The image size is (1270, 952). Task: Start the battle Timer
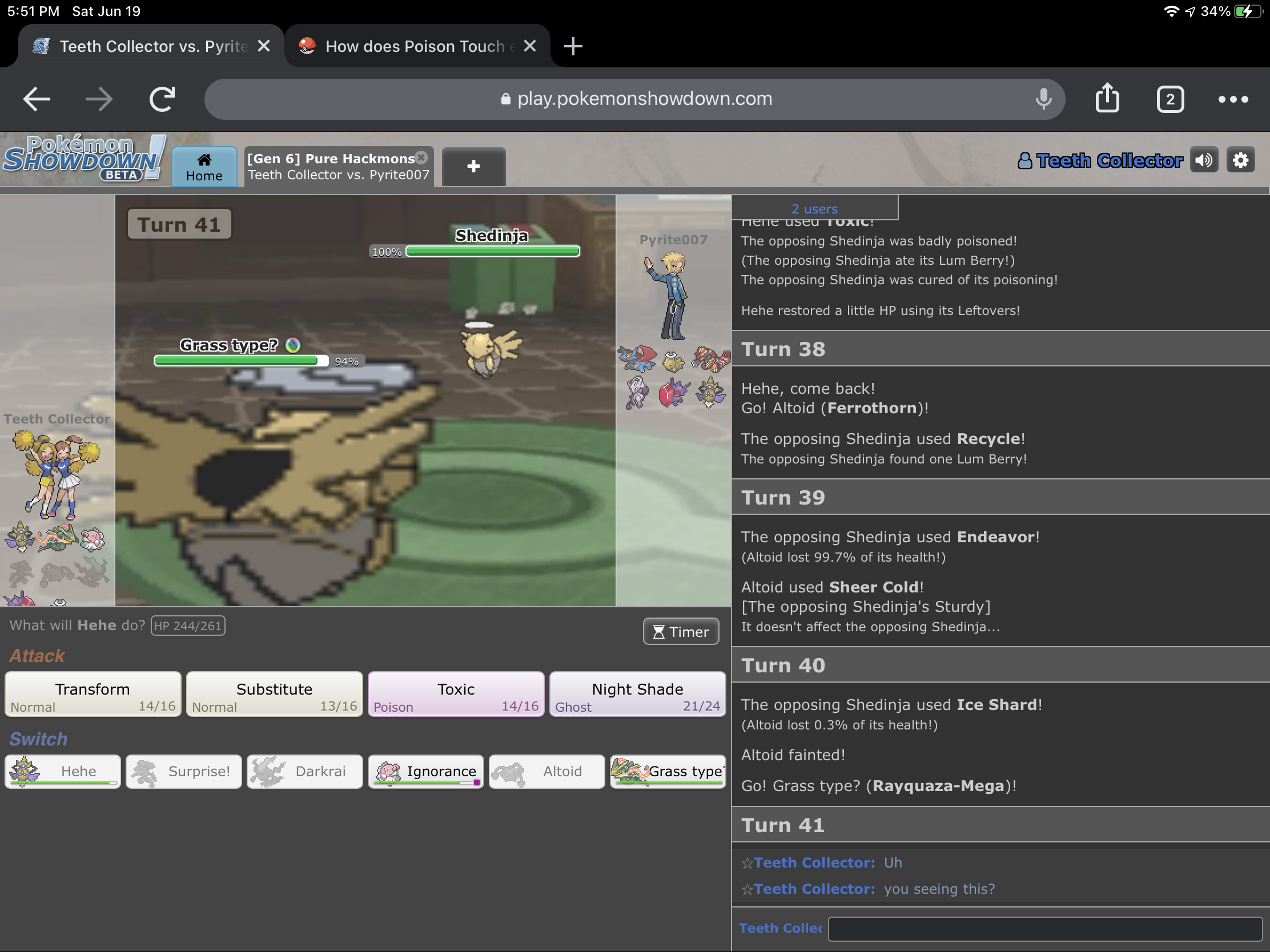coord(680,632)
